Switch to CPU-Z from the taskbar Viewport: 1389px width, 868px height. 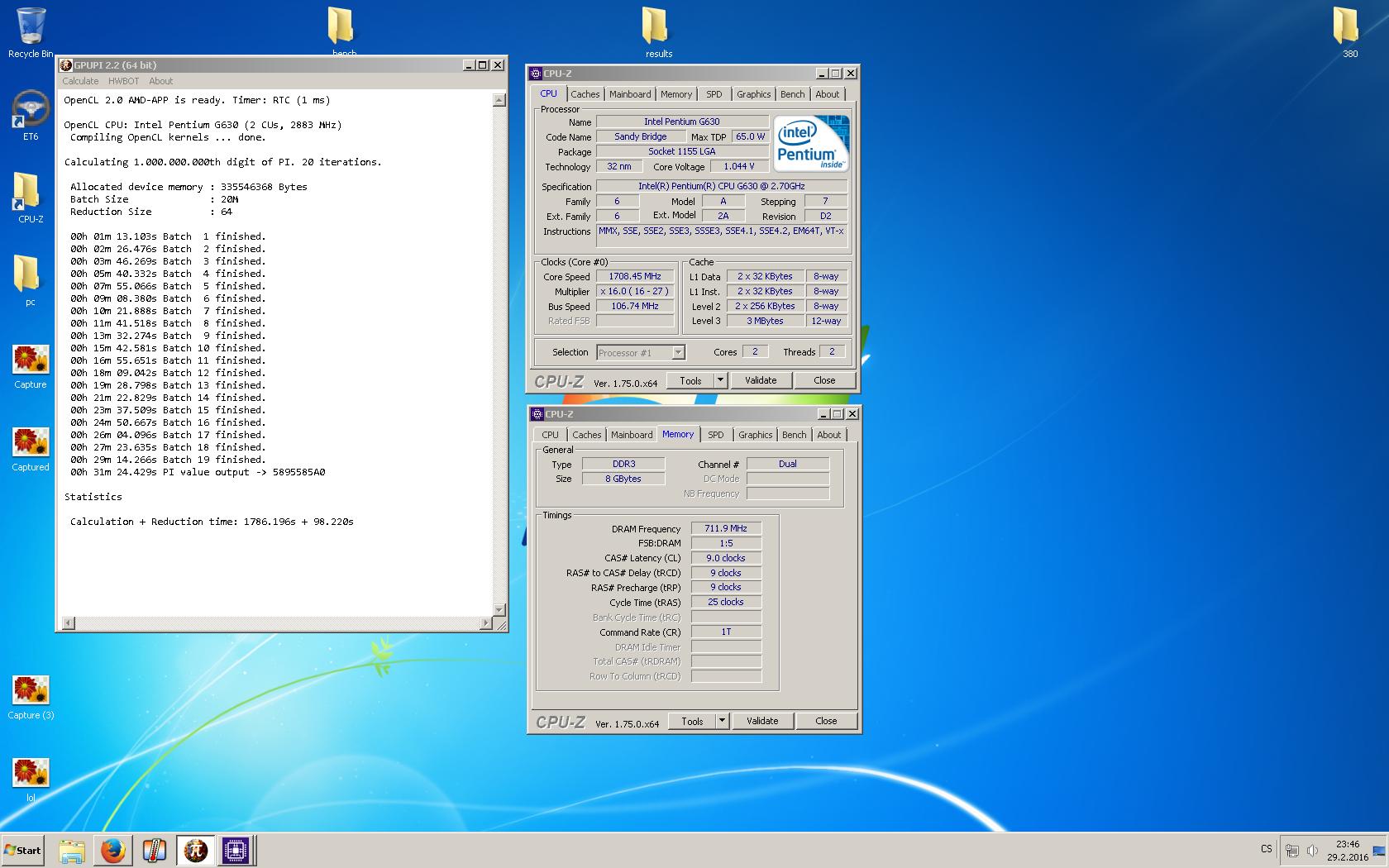click(x=236, y=851)
